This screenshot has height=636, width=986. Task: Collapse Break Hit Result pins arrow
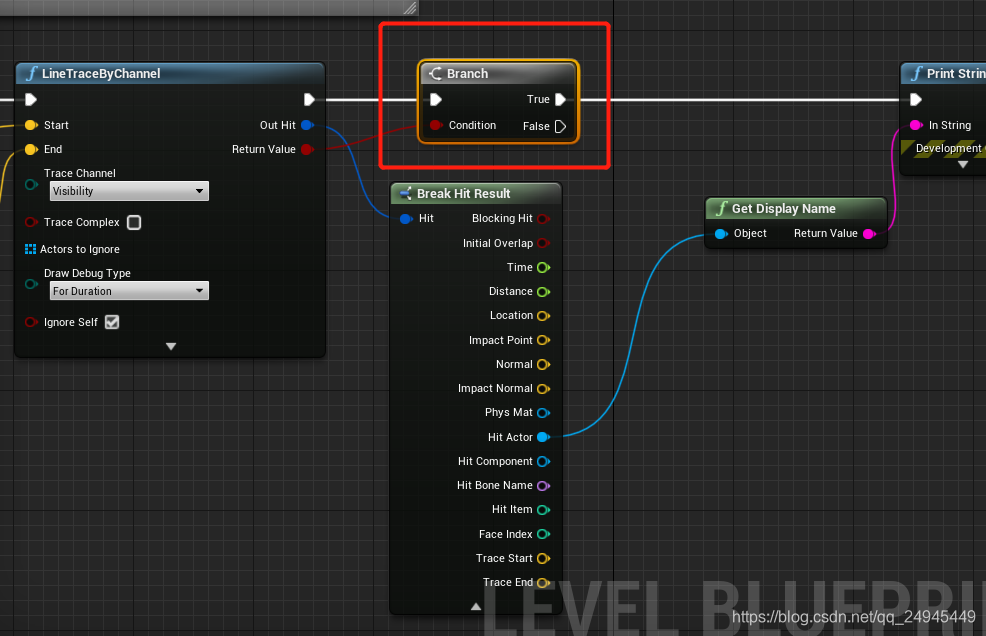476,606
